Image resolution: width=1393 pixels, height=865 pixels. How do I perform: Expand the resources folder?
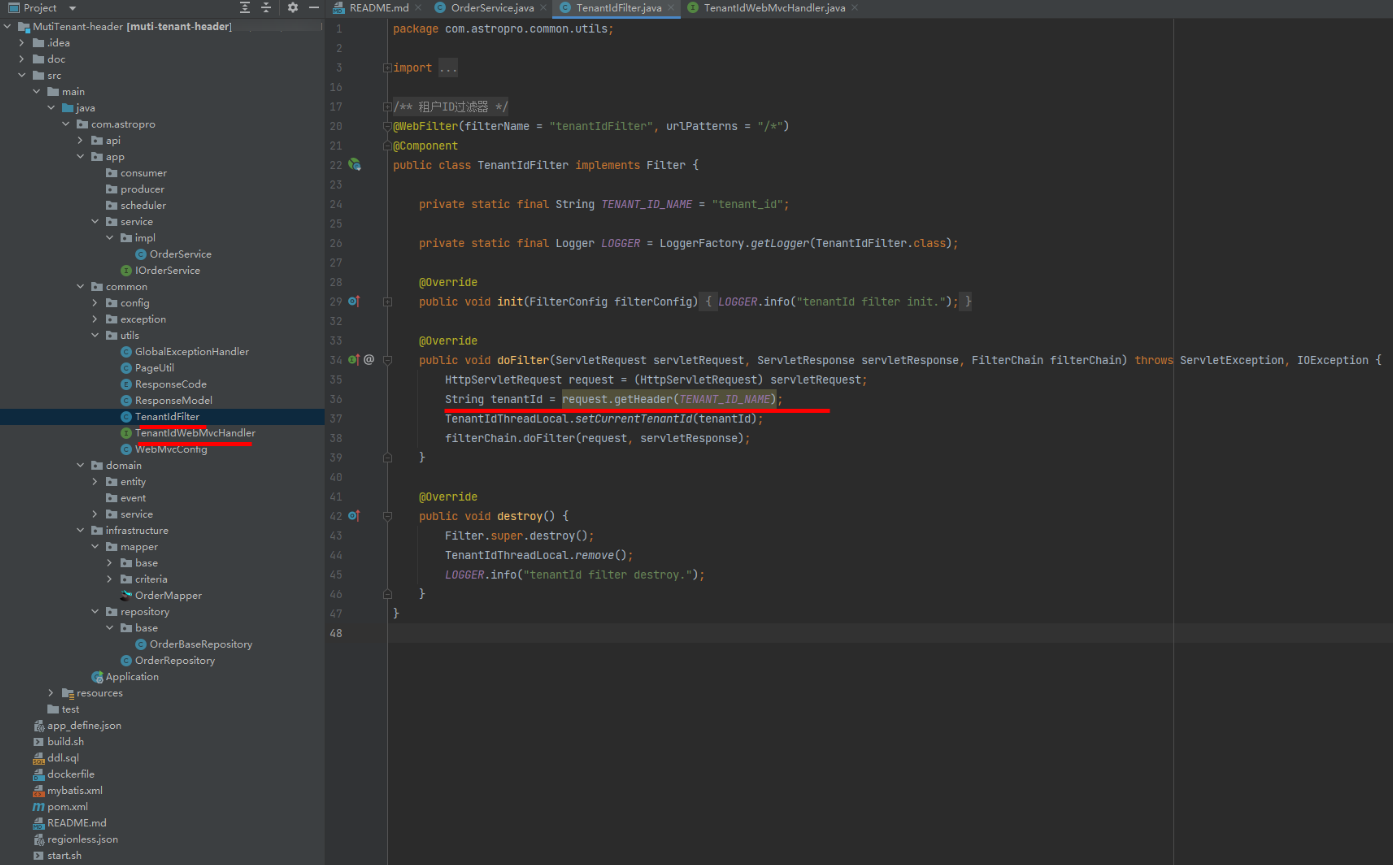pyautogui.click(x=52, y=693)
